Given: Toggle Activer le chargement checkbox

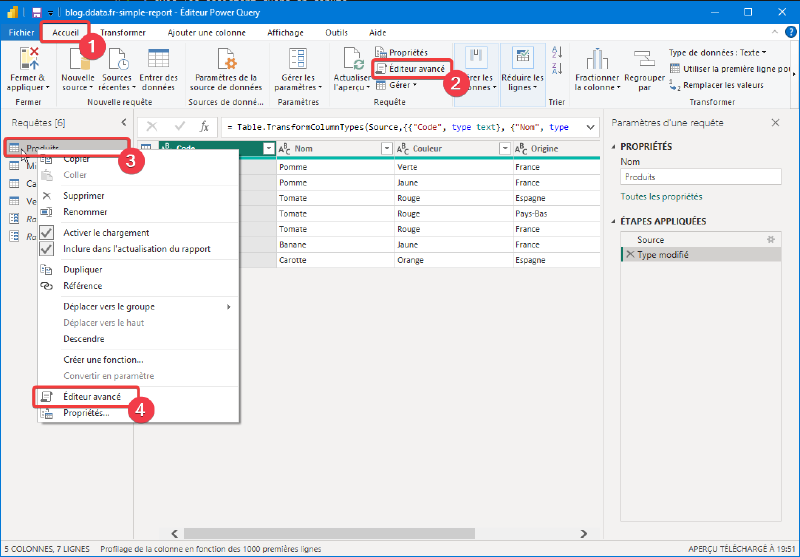Looking at the screenshot, I should pyautogui.click(x=46, y=233).
